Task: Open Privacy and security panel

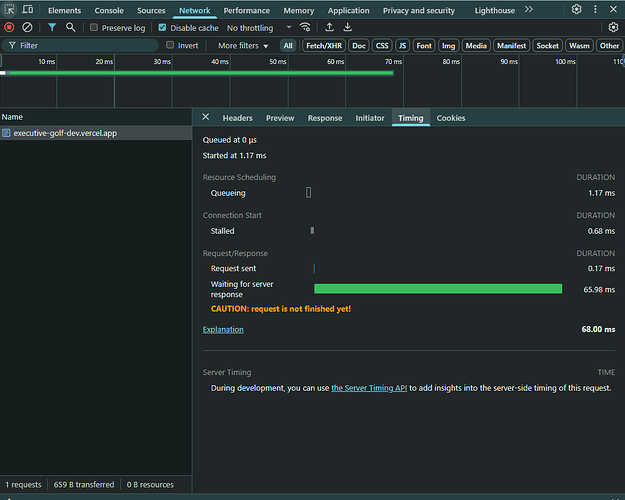Action: [419, 10]
